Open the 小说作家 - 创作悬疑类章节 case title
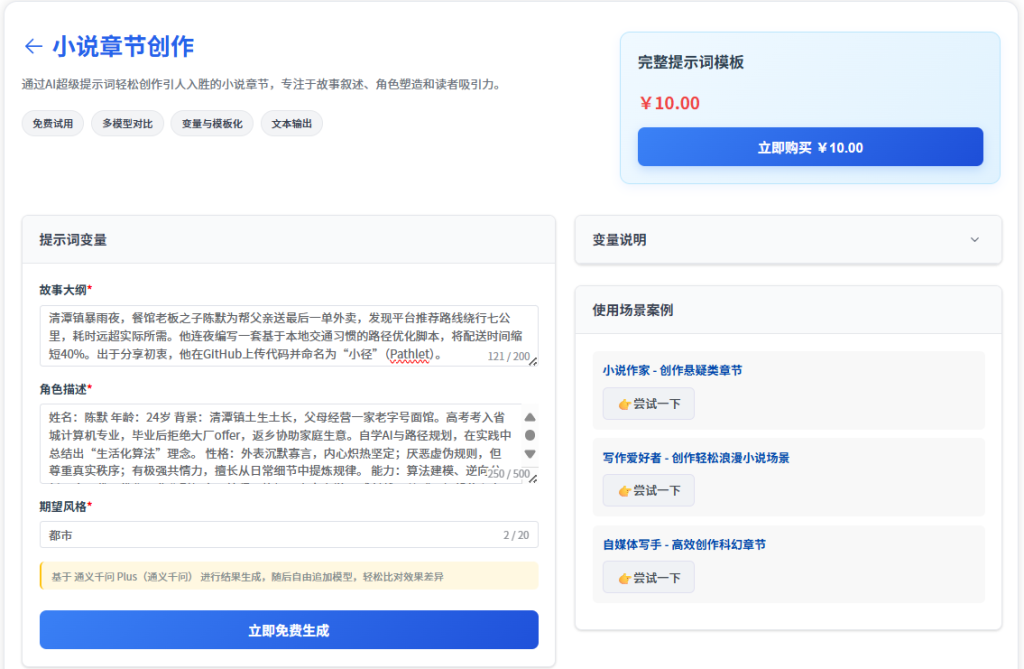The image size is (1024, 669). [672, 370]
